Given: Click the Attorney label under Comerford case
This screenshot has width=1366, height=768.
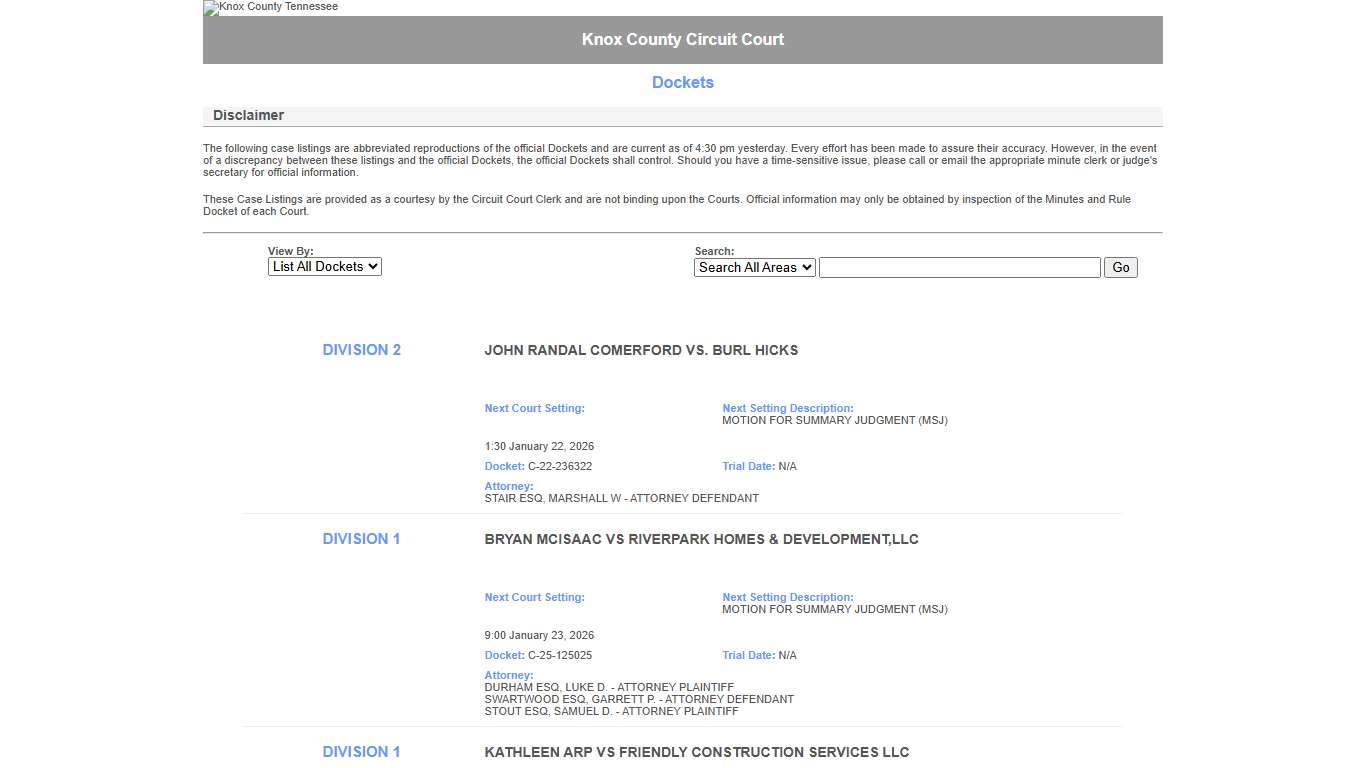Looking at the screenshot, I should click(508, 486).
